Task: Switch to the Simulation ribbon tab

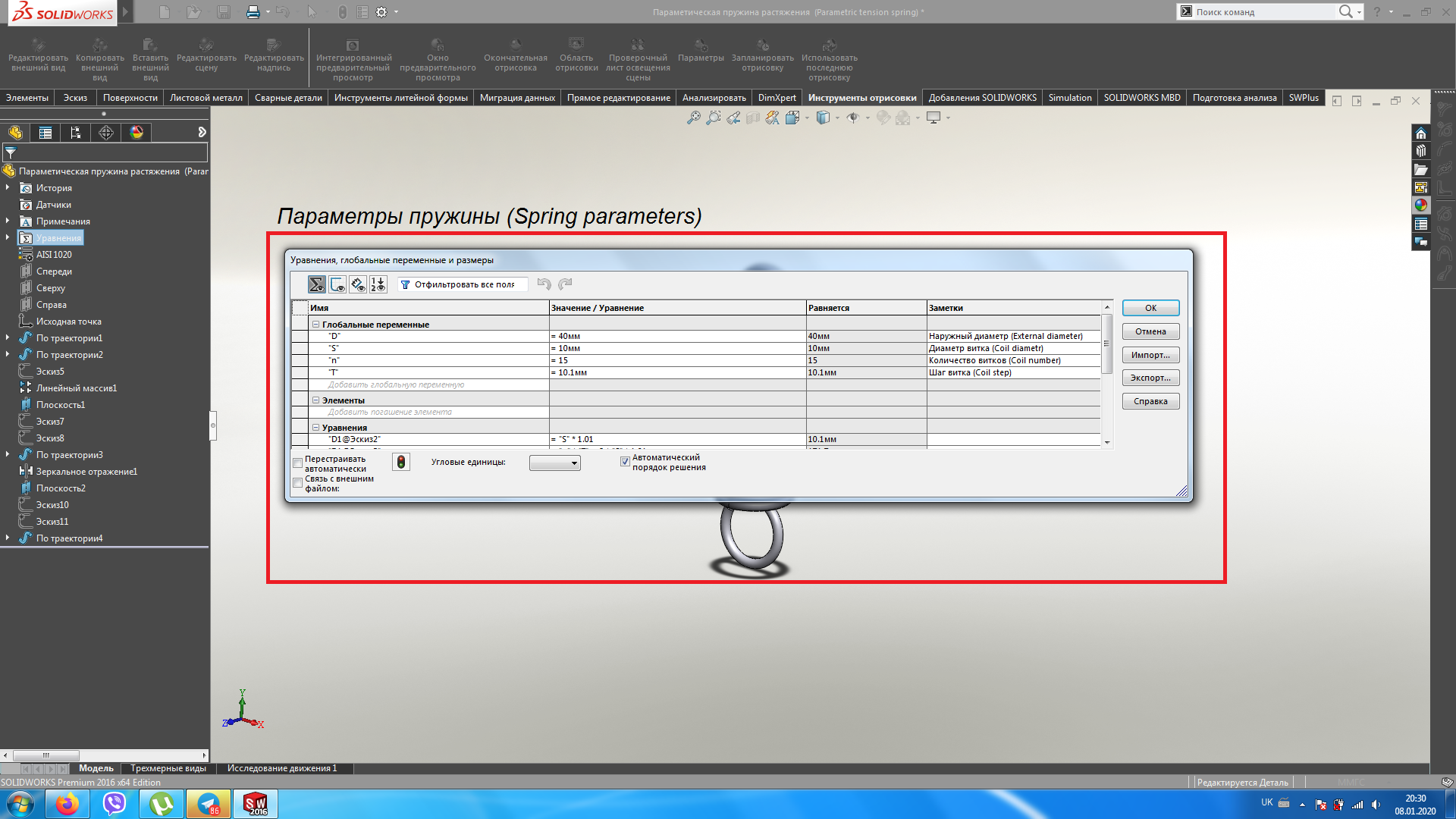Action: [1069, 98]
